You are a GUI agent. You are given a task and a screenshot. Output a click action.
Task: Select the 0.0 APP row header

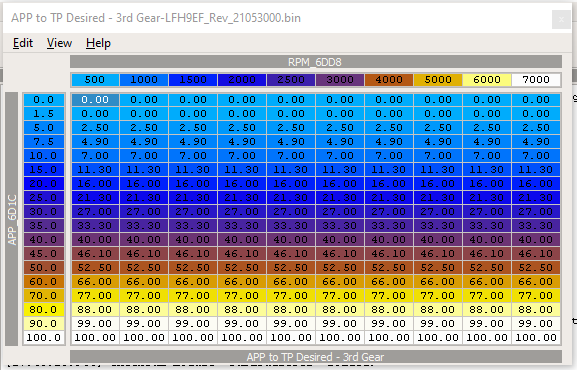(x=44, y=99)
